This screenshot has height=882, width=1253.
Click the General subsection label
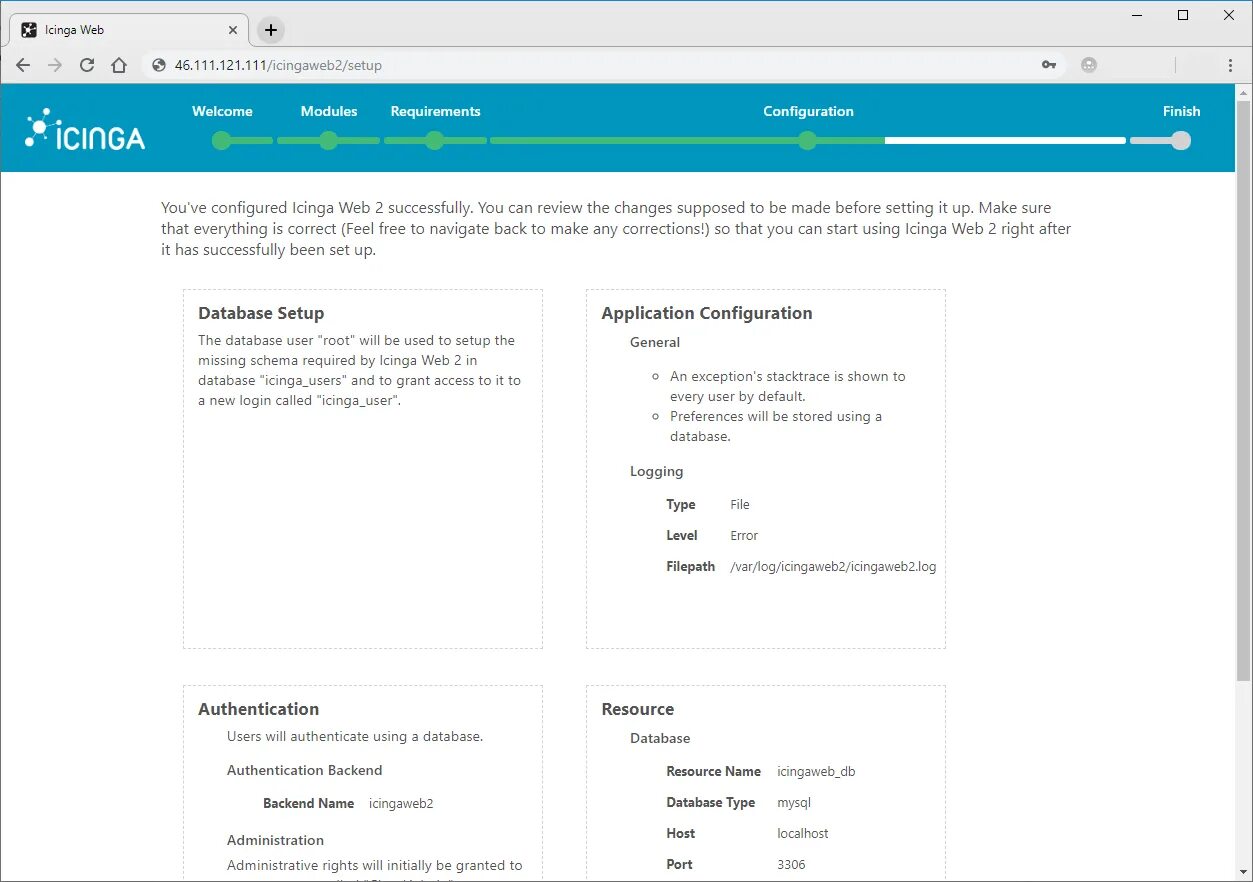pyautogui.click(x=655, y=342)
